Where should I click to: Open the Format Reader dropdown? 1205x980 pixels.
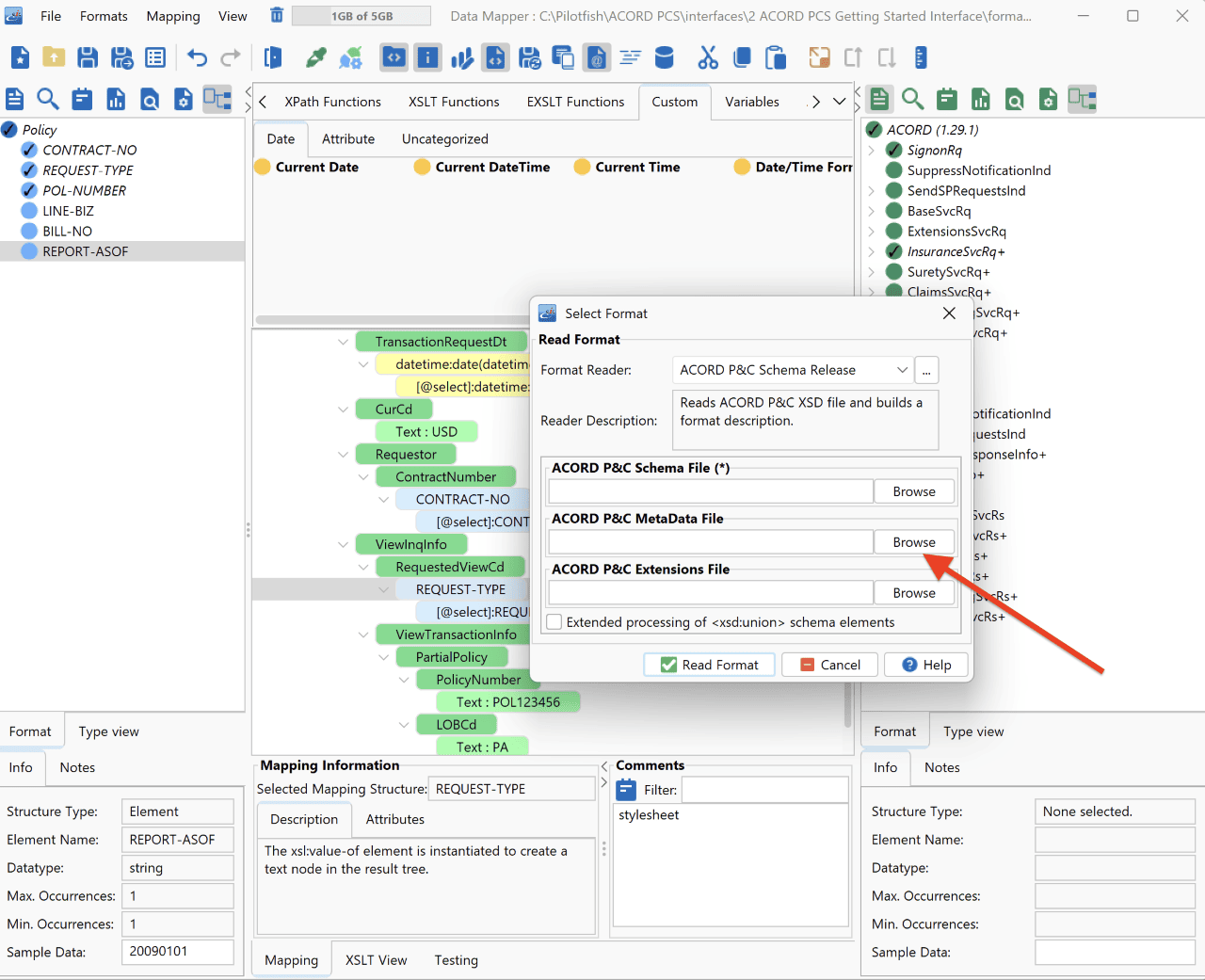tap(902, 370)
